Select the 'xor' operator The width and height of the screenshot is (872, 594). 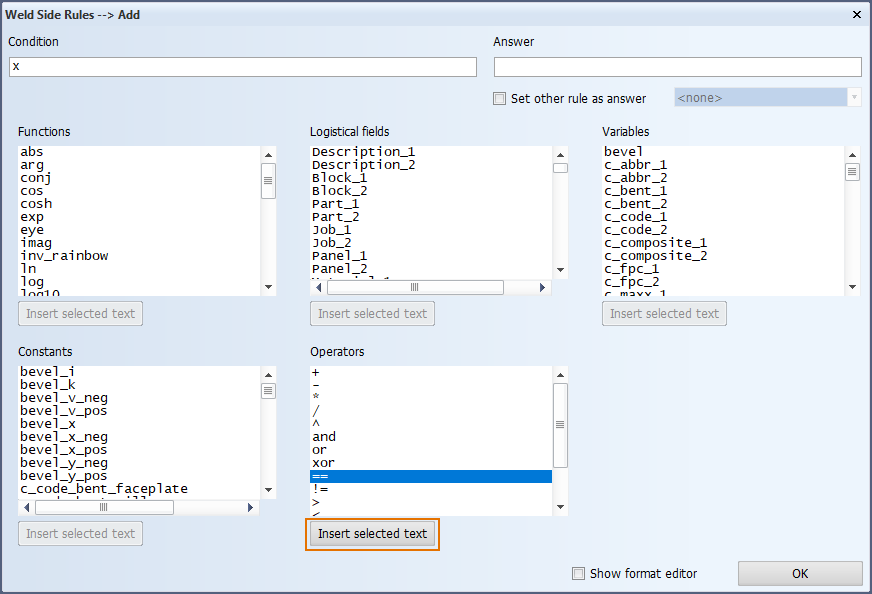[323, 463]
